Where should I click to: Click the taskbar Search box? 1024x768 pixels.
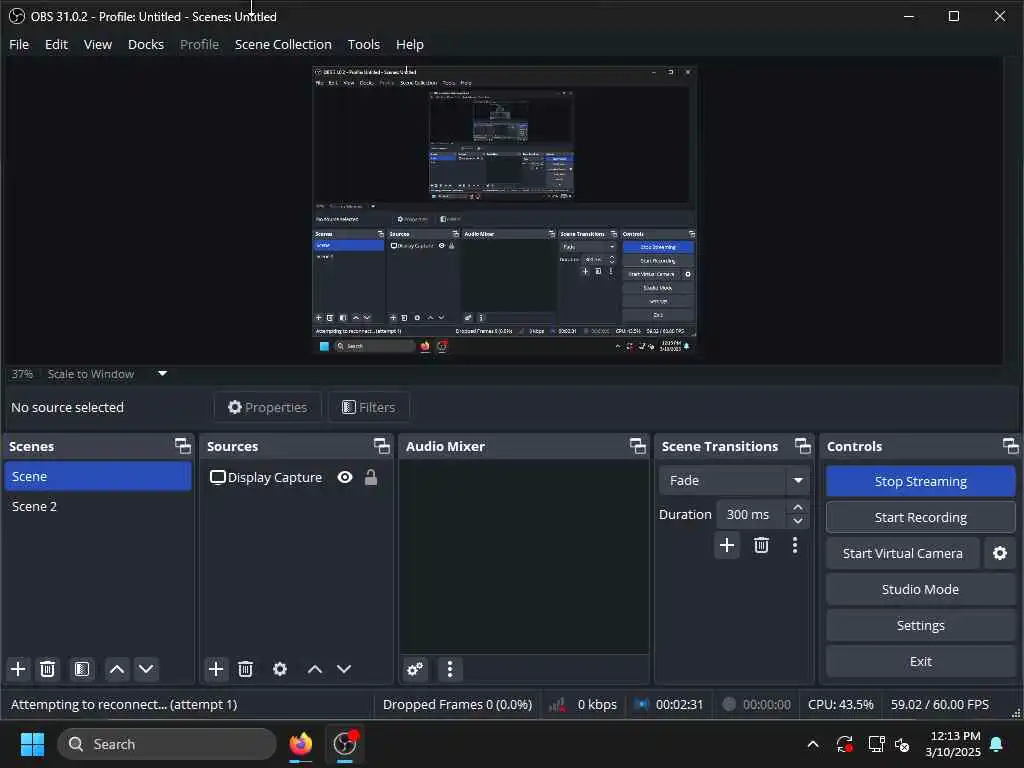tap(167, 744)
